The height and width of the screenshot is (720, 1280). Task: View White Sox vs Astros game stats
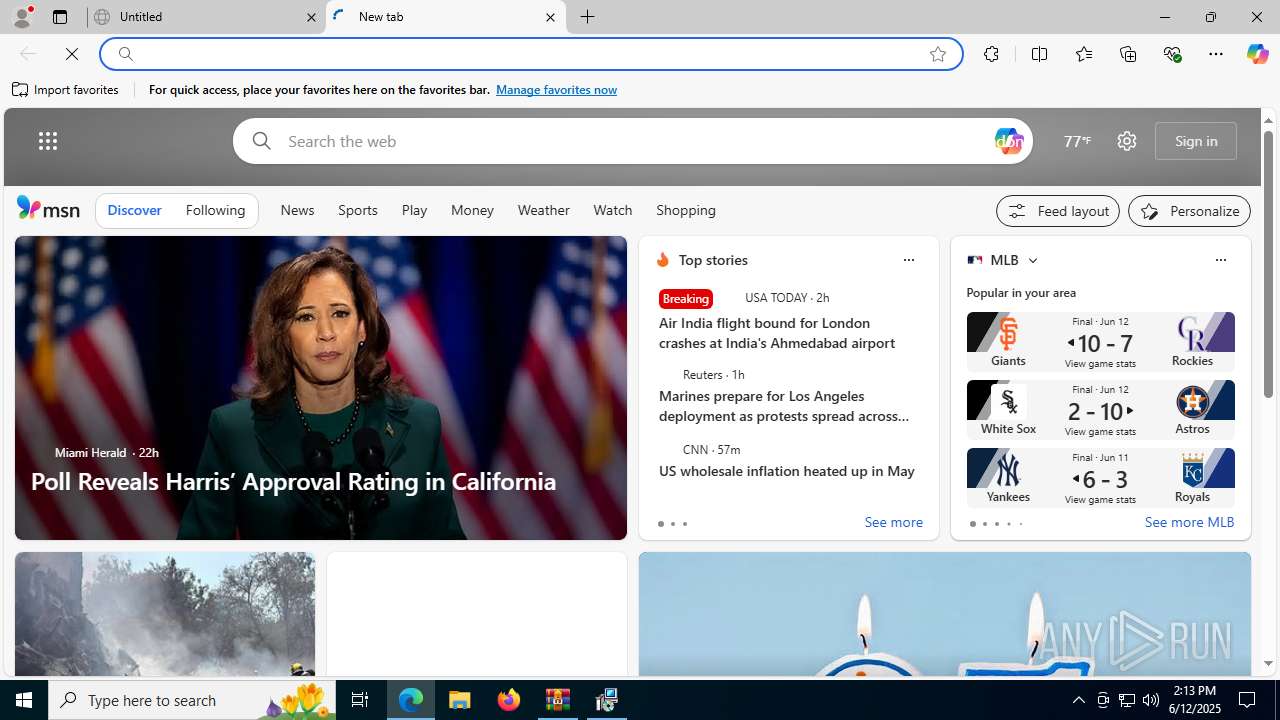[x=1100, y=409]
